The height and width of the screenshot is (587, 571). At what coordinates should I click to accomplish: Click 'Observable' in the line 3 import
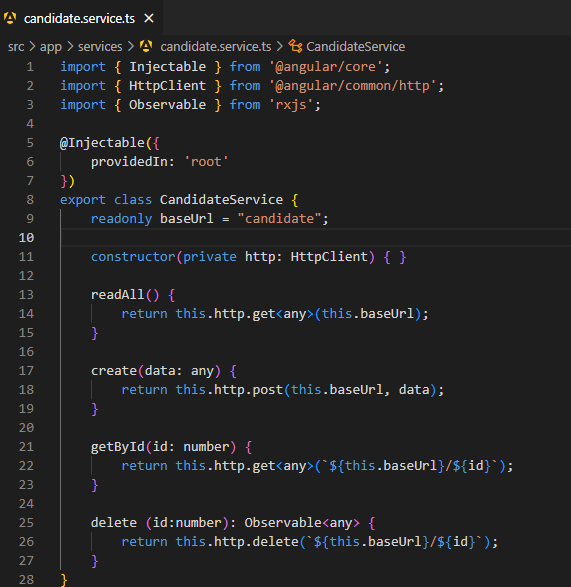tap(167, 105)
